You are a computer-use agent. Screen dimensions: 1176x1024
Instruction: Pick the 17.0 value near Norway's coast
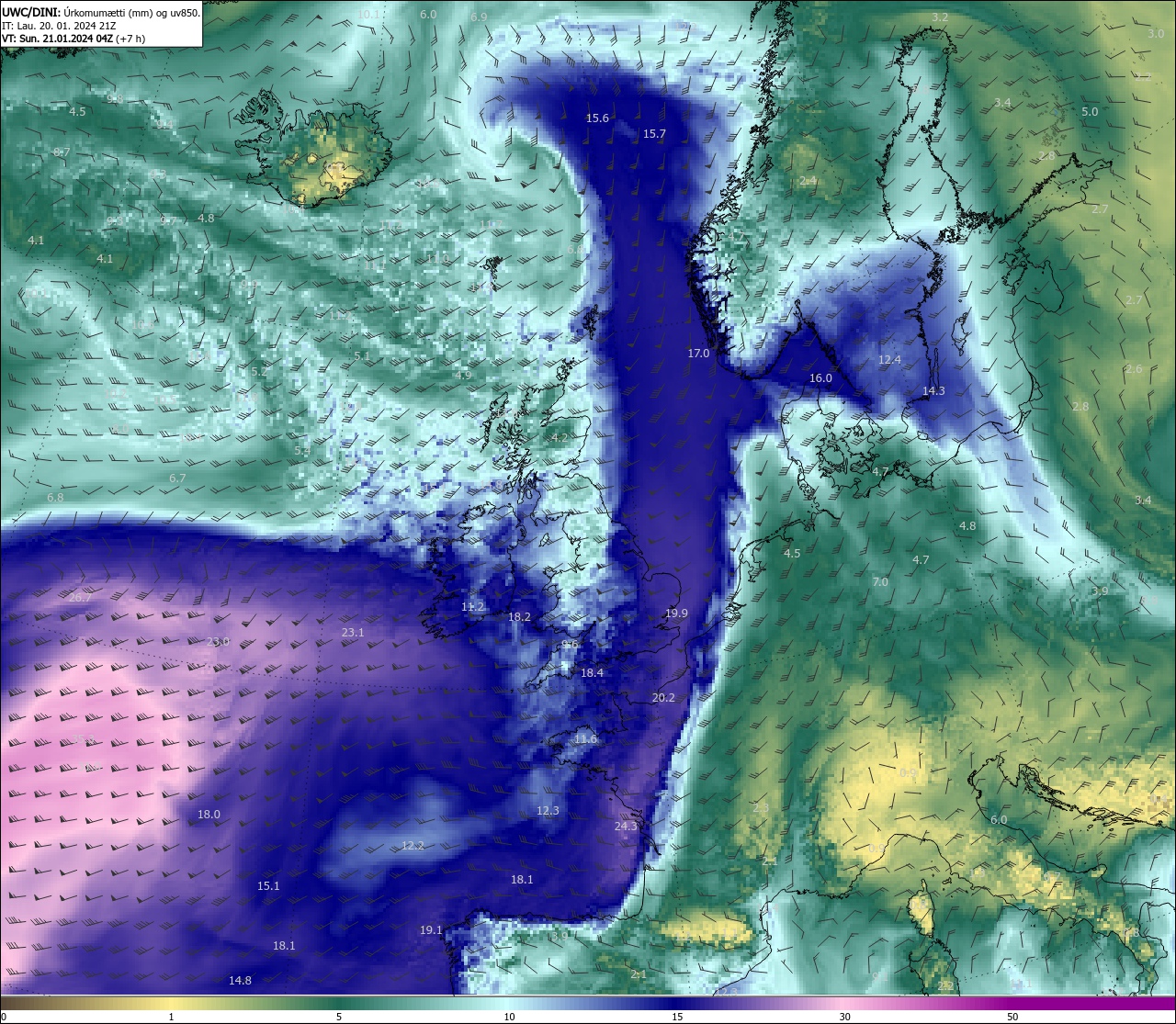[698, 354]
